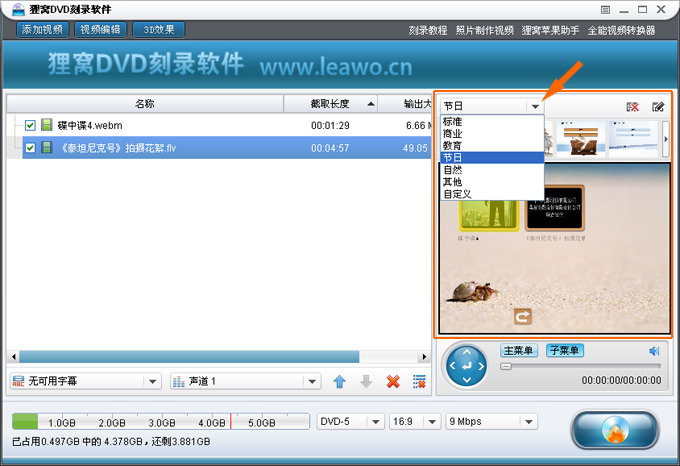Image resolution: width=680 pixels, height=466 pixels.
Task: Choose 自定义 in template category list
Action: point(492,194)
